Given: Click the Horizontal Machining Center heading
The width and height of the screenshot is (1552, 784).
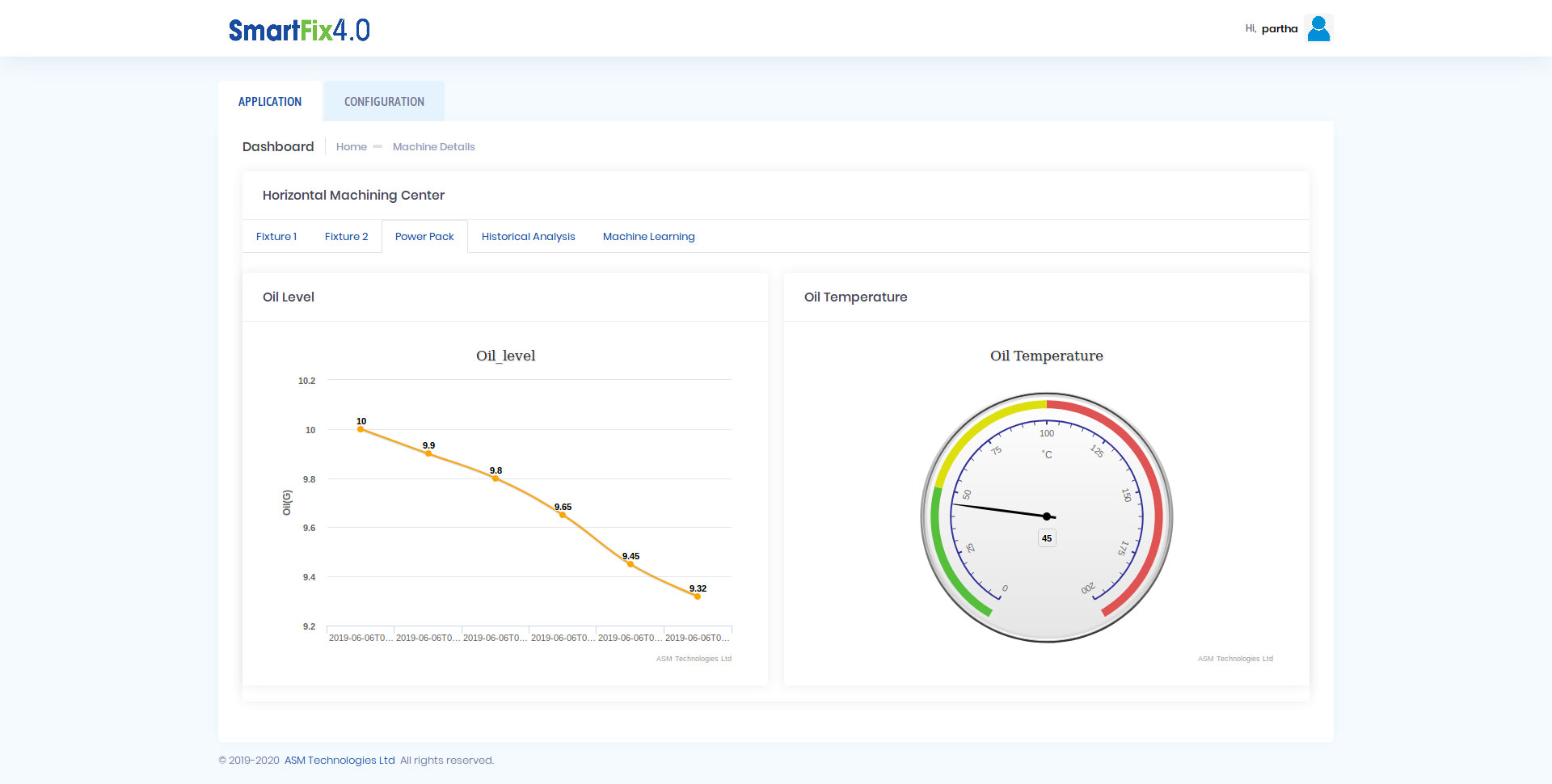Looking at the screenshot, I should pos(353,196).
